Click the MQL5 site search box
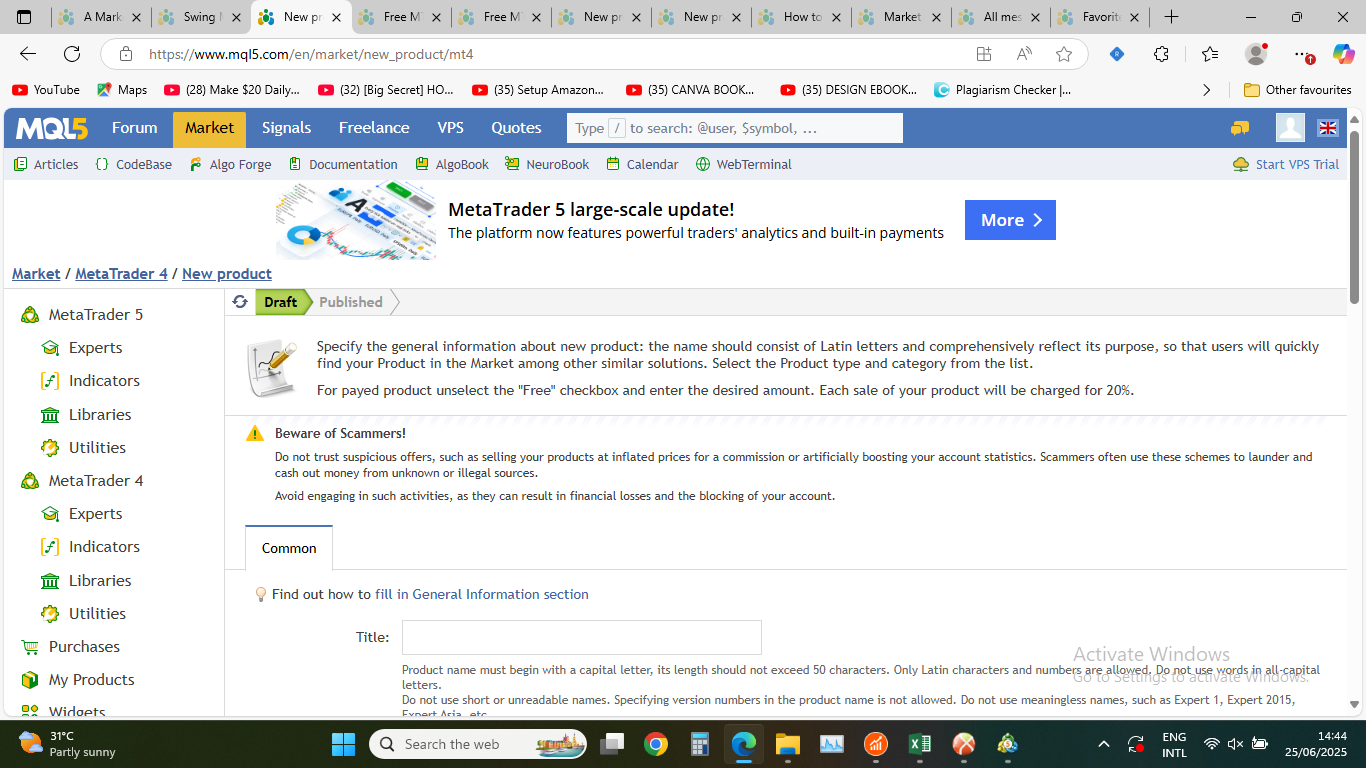 (734, 128)
